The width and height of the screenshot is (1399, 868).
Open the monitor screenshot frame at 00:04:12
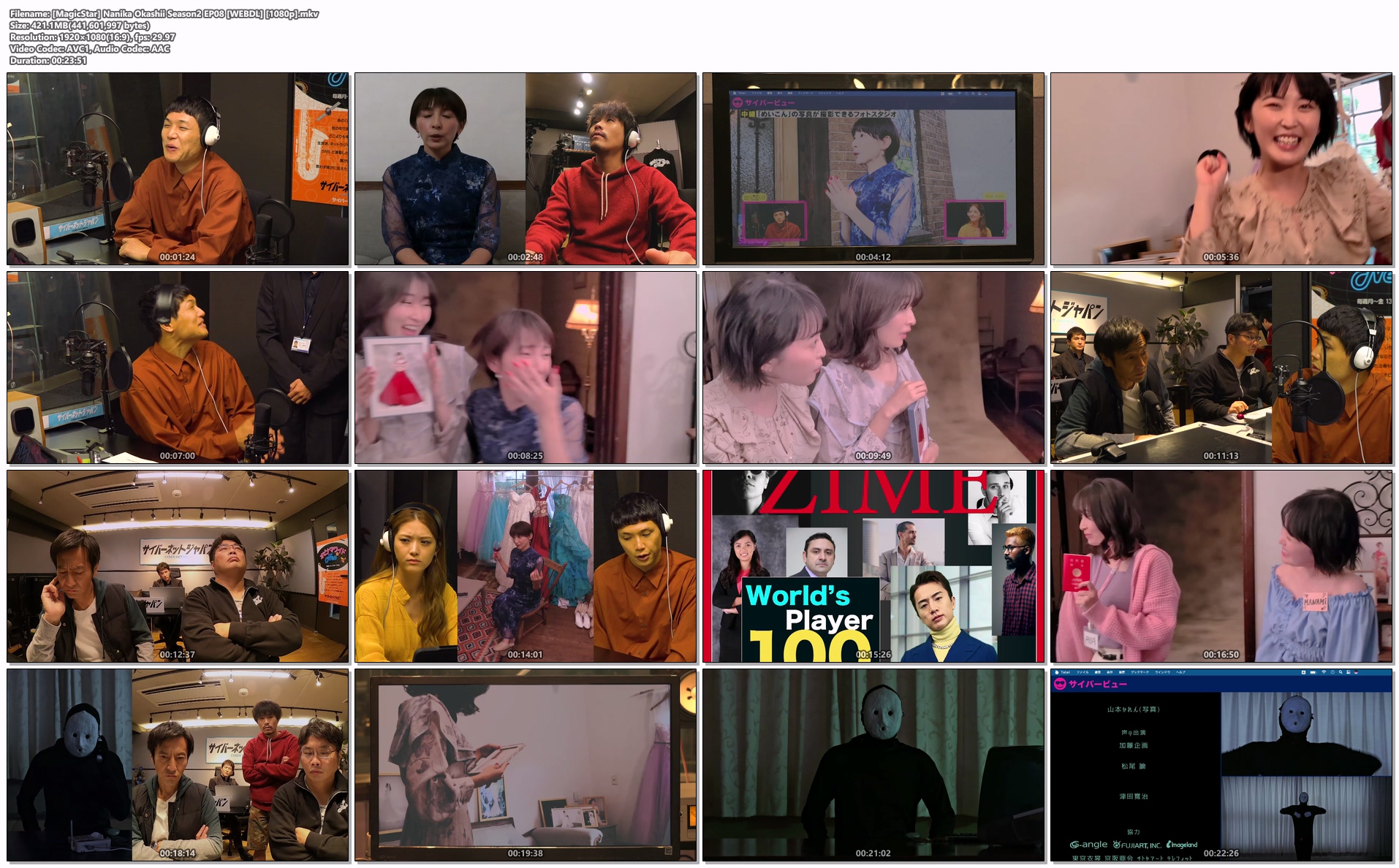tap(873, 169)
